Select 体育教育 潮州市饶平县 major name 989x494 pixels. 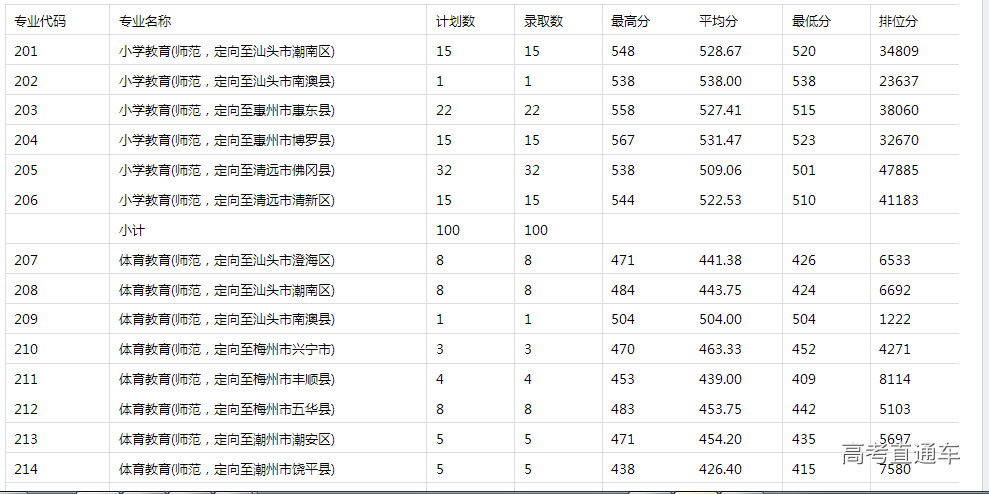226,469
